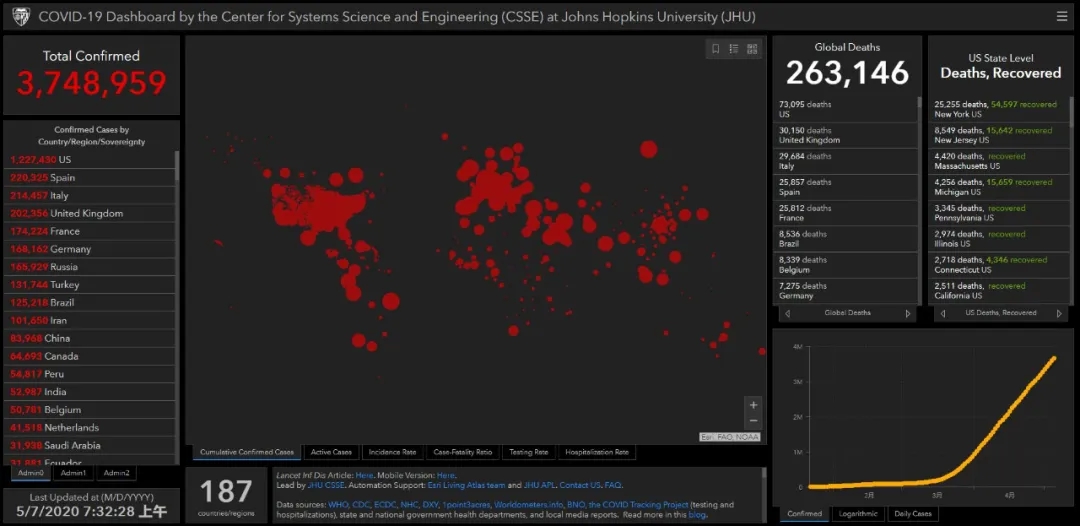Open the map legend list icon
Viewport: 1080px width, 526px height.
tap(733, 49)
